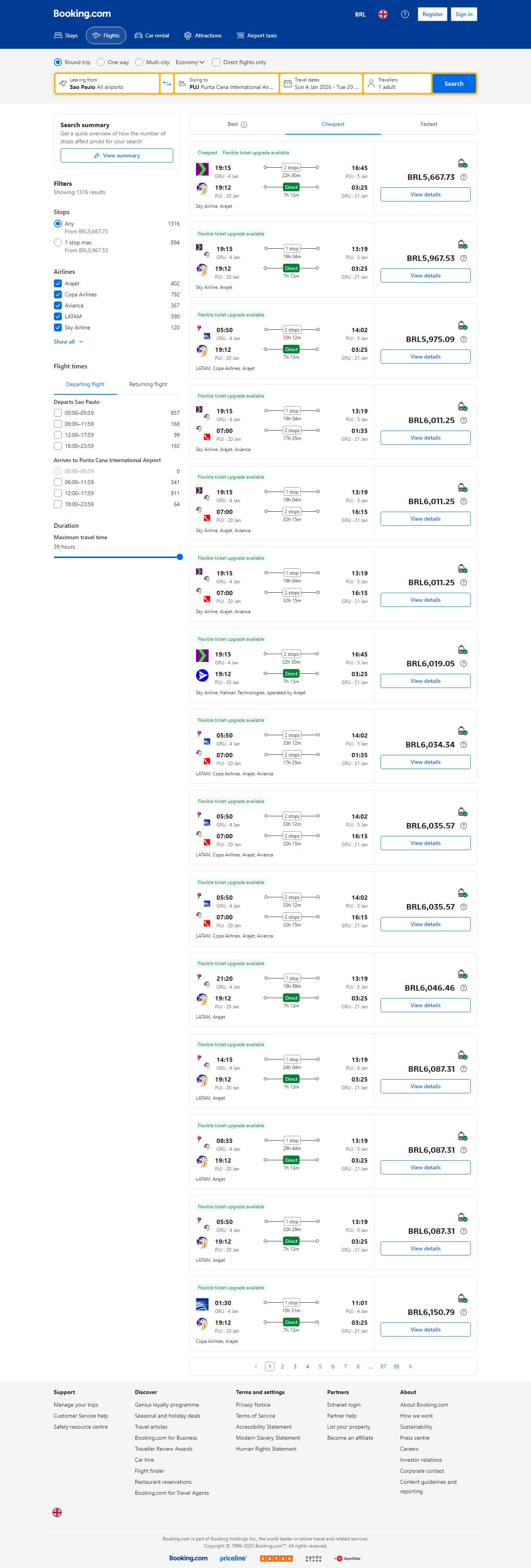
Task: Switch to the Fastest sorting tab
Action: tap(429, 124)
